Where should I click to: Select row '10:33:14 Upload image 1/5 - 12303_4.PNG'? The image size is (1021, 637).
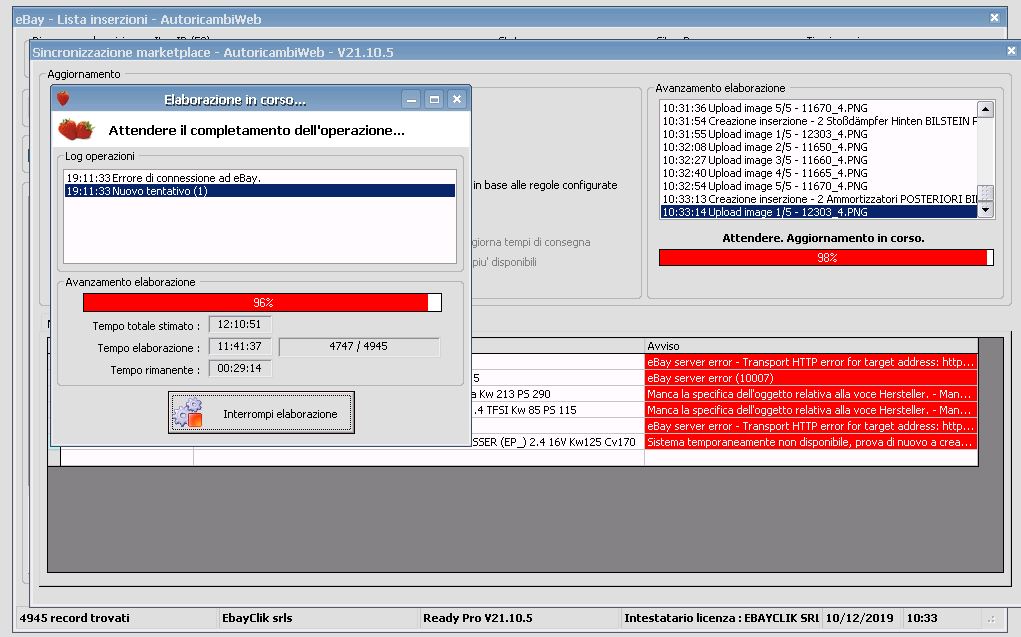[818, 212]
